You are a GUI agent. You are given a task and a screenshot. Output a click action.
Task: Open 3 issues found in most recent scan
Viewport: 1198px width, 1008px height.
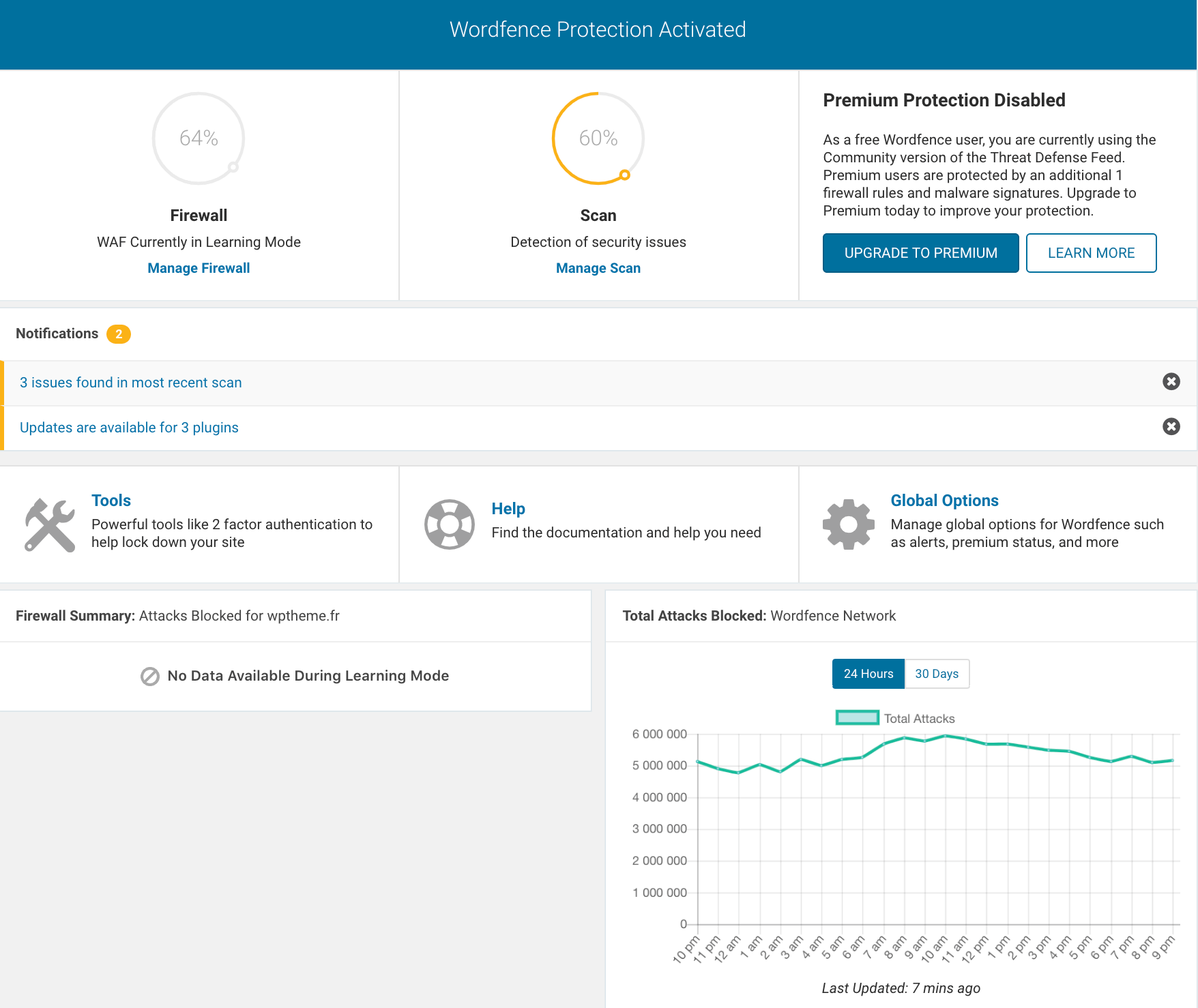[x=131, y=383]
